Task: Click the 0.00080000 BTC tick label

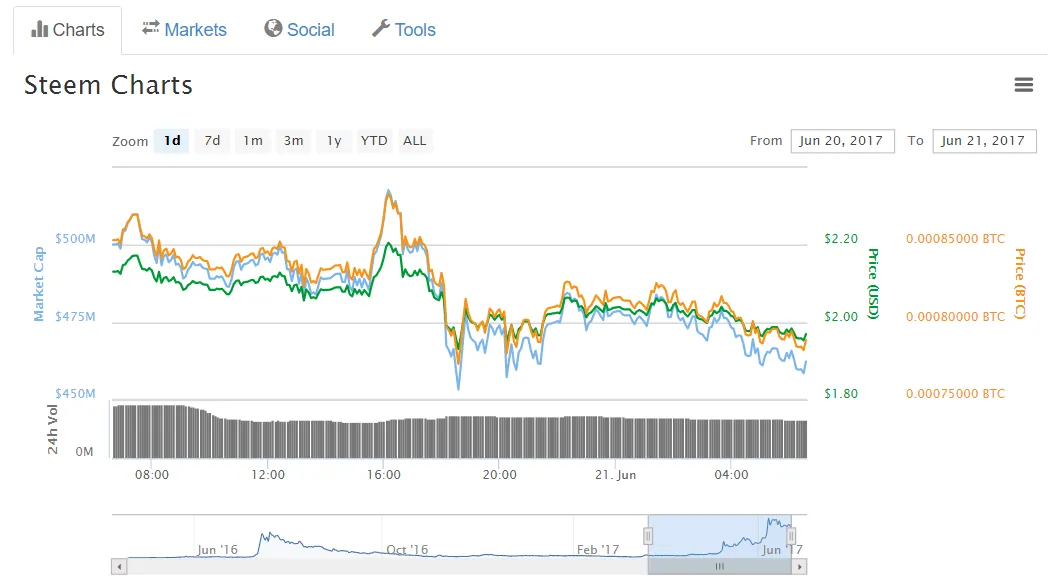Action: 955,316
